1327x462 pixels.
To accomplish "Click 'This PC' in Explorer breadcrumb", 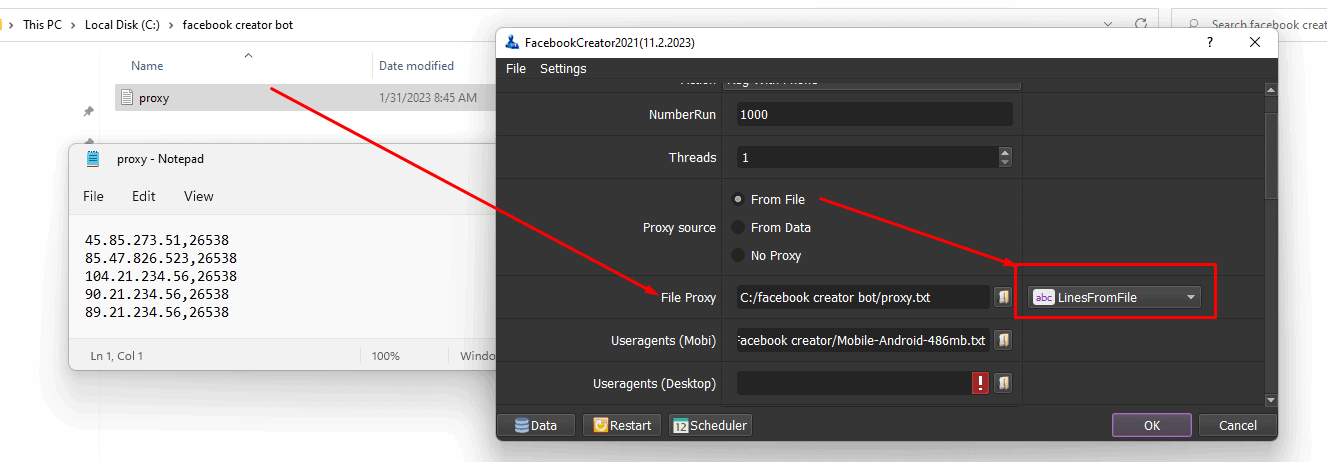I will (43, 24).
